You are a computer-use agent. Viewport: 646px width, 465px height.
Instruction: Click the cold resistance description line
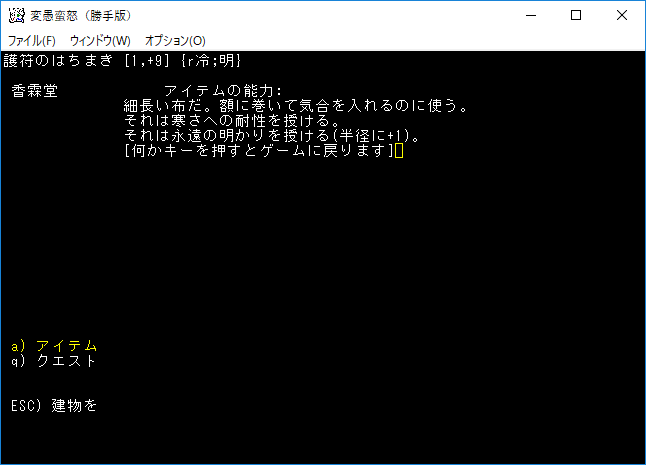(232, 121)
